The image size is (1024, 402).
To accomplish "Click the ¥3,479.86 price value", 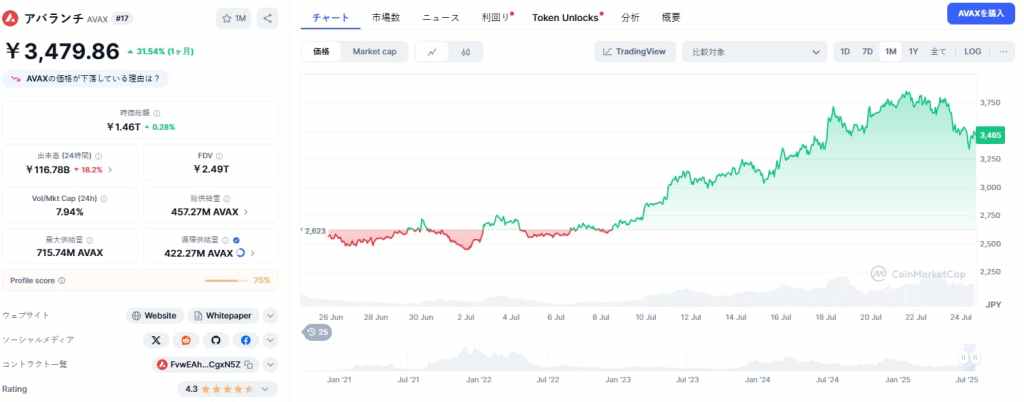I will pos(63,52).
